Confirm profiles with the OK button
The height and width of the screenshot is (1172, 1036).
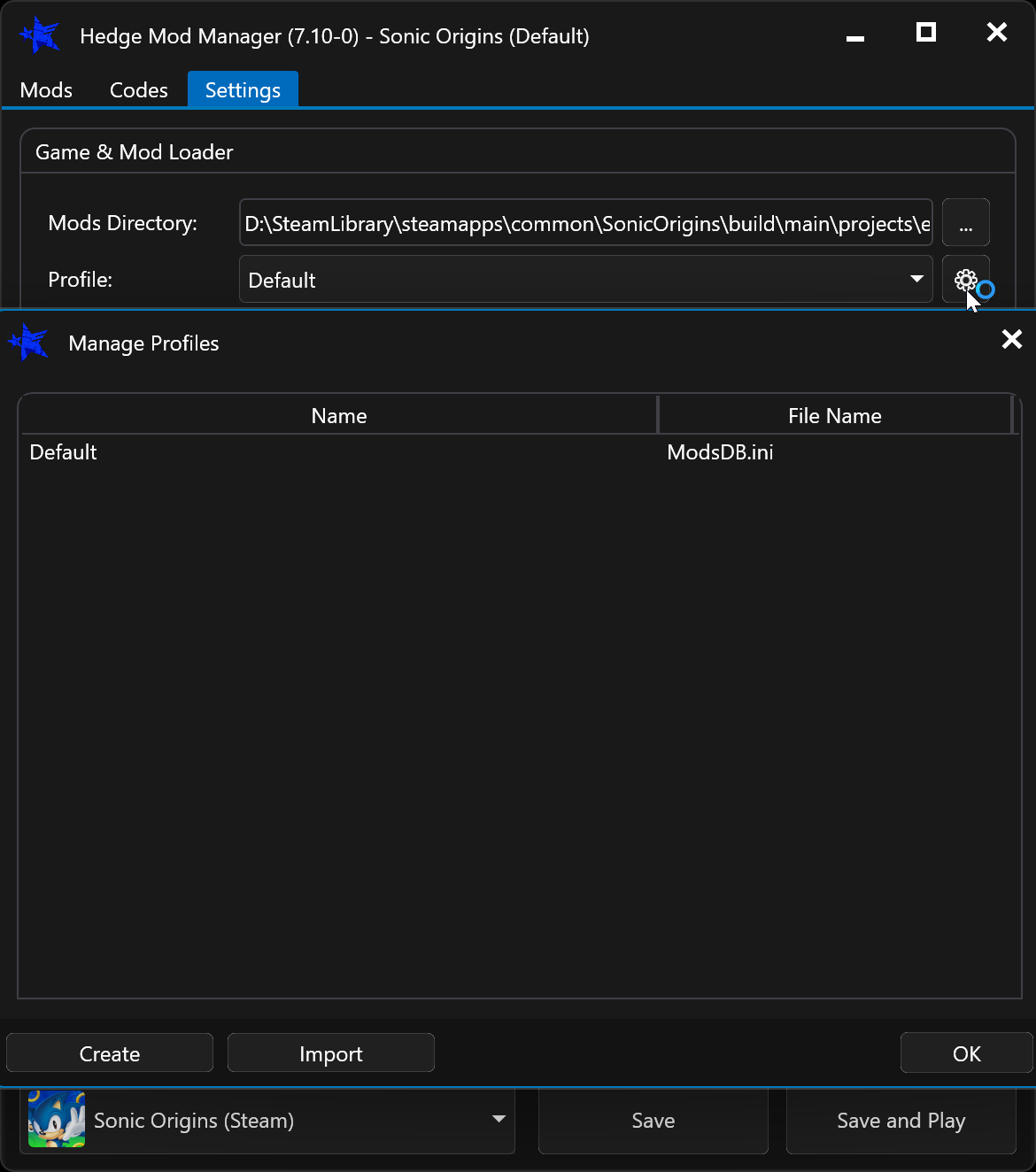tap(966, 1052)
